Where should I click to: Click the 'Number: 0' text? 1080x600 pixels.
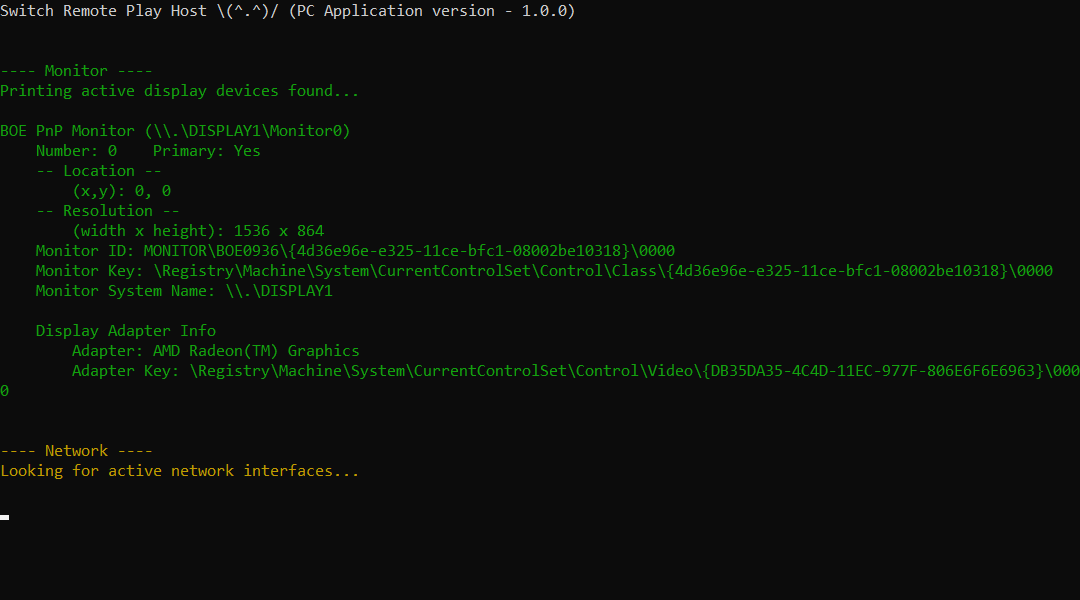(76, 151)
